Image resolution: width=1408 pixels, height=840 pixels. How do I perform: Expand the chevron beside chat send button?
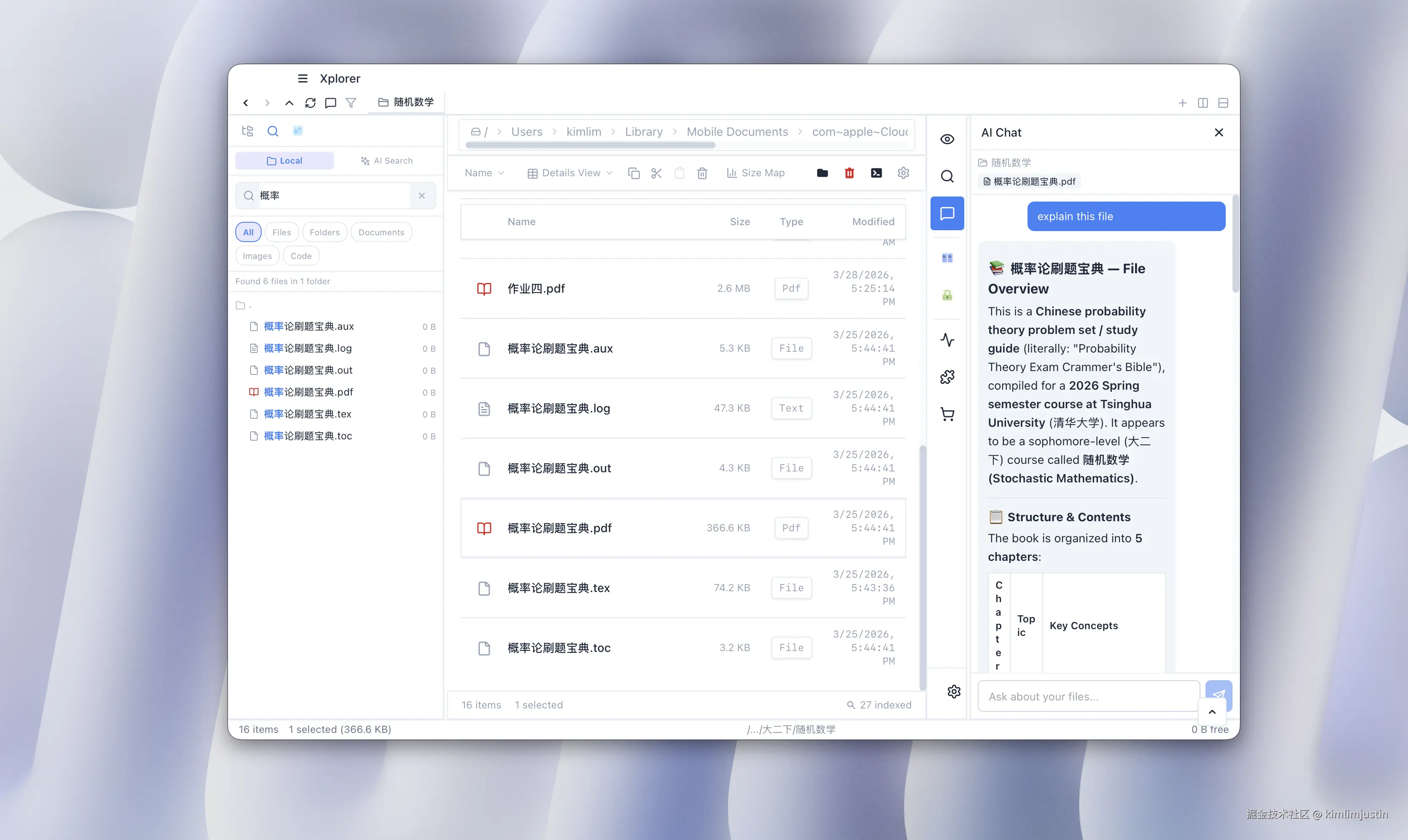pos(1211,712)
